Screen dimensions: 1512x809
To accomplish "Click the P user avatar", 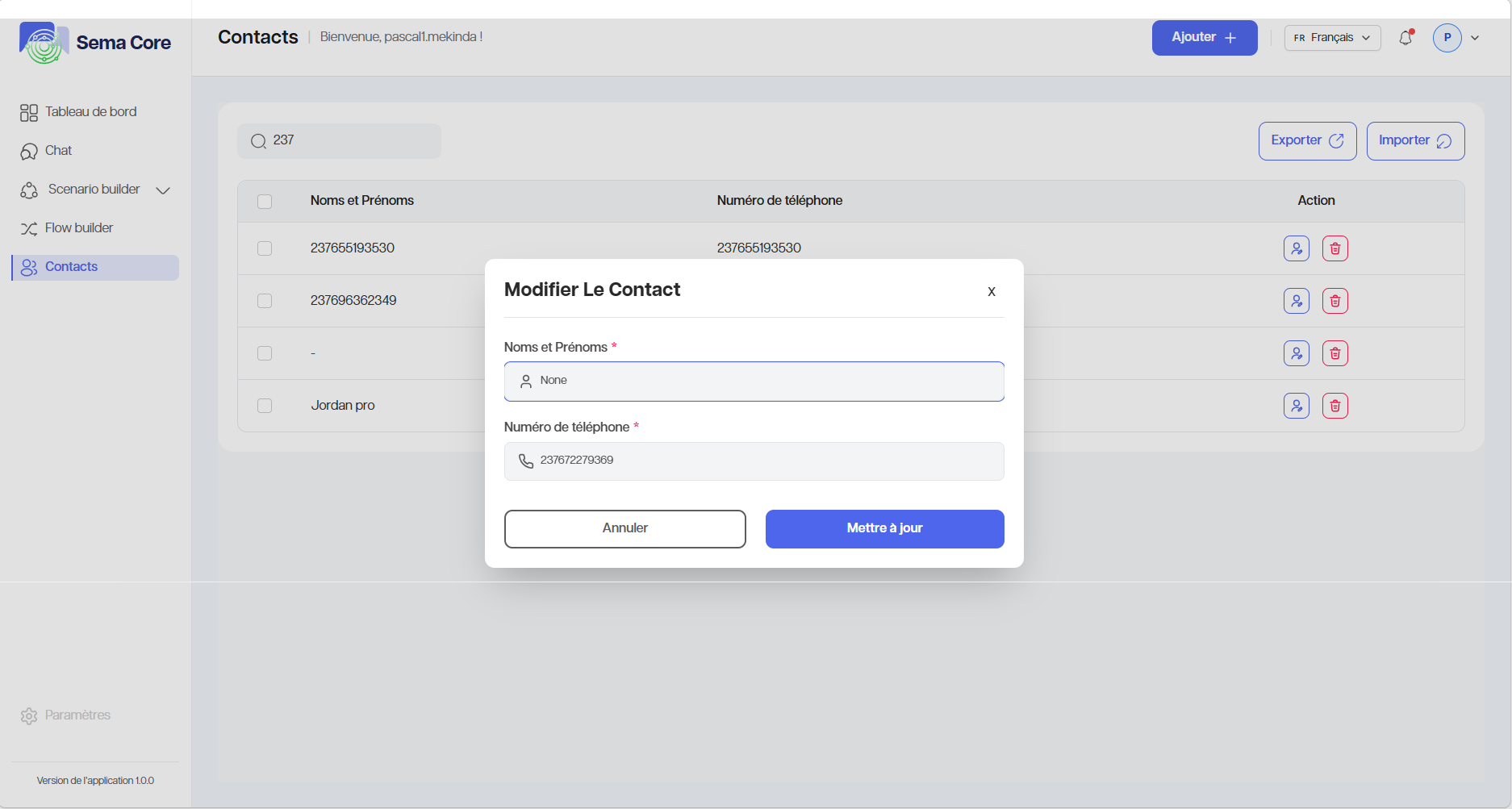I will pyautogui.click(x=1447, y=38).
